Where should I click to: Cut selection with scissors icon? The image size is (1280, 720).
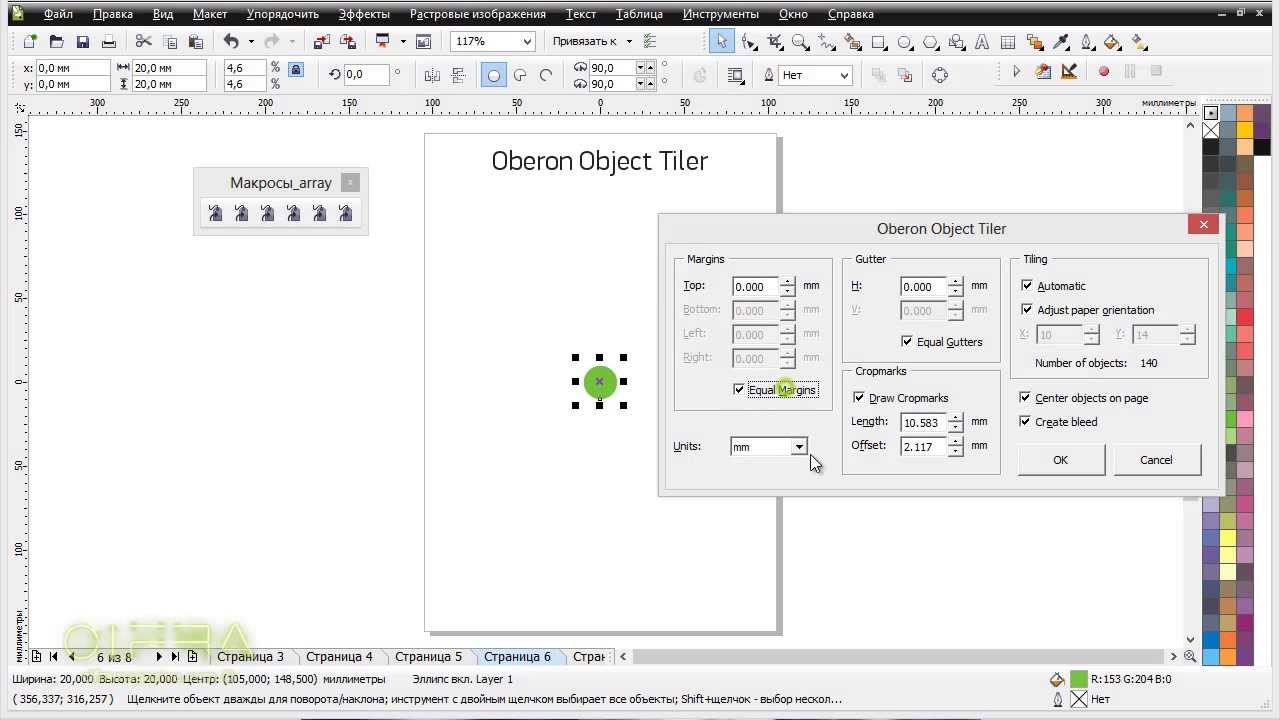[x=143, y=42]
